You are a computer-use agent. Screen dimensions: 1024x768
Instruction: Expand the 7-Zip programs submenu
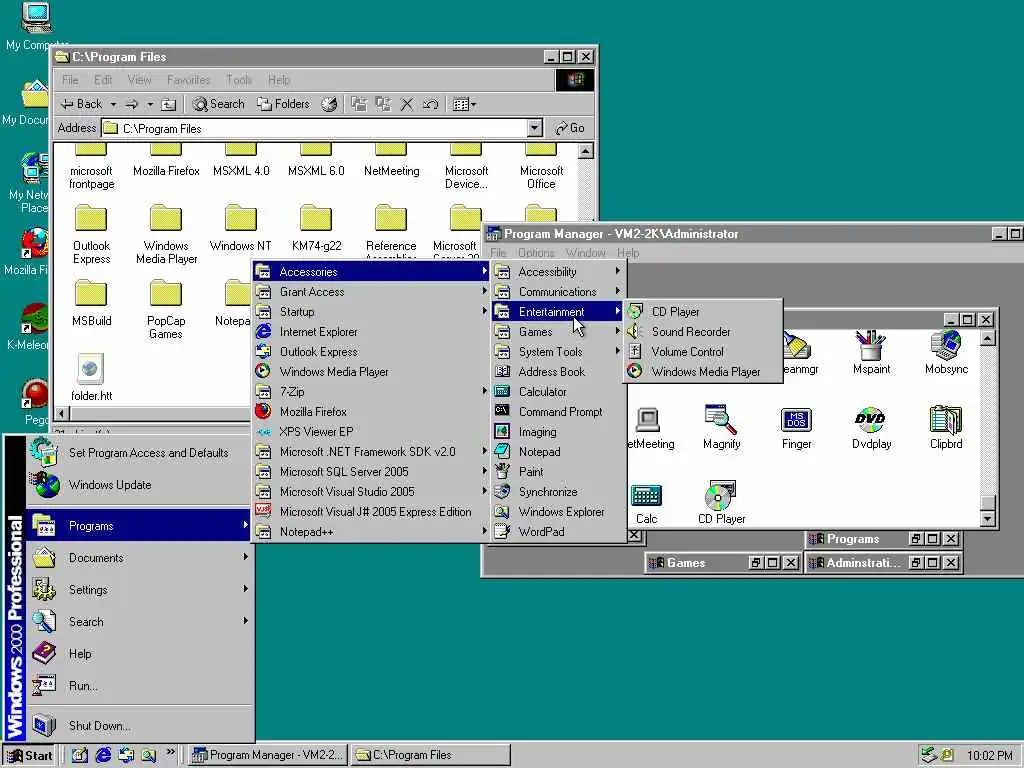tap(371, 392)
